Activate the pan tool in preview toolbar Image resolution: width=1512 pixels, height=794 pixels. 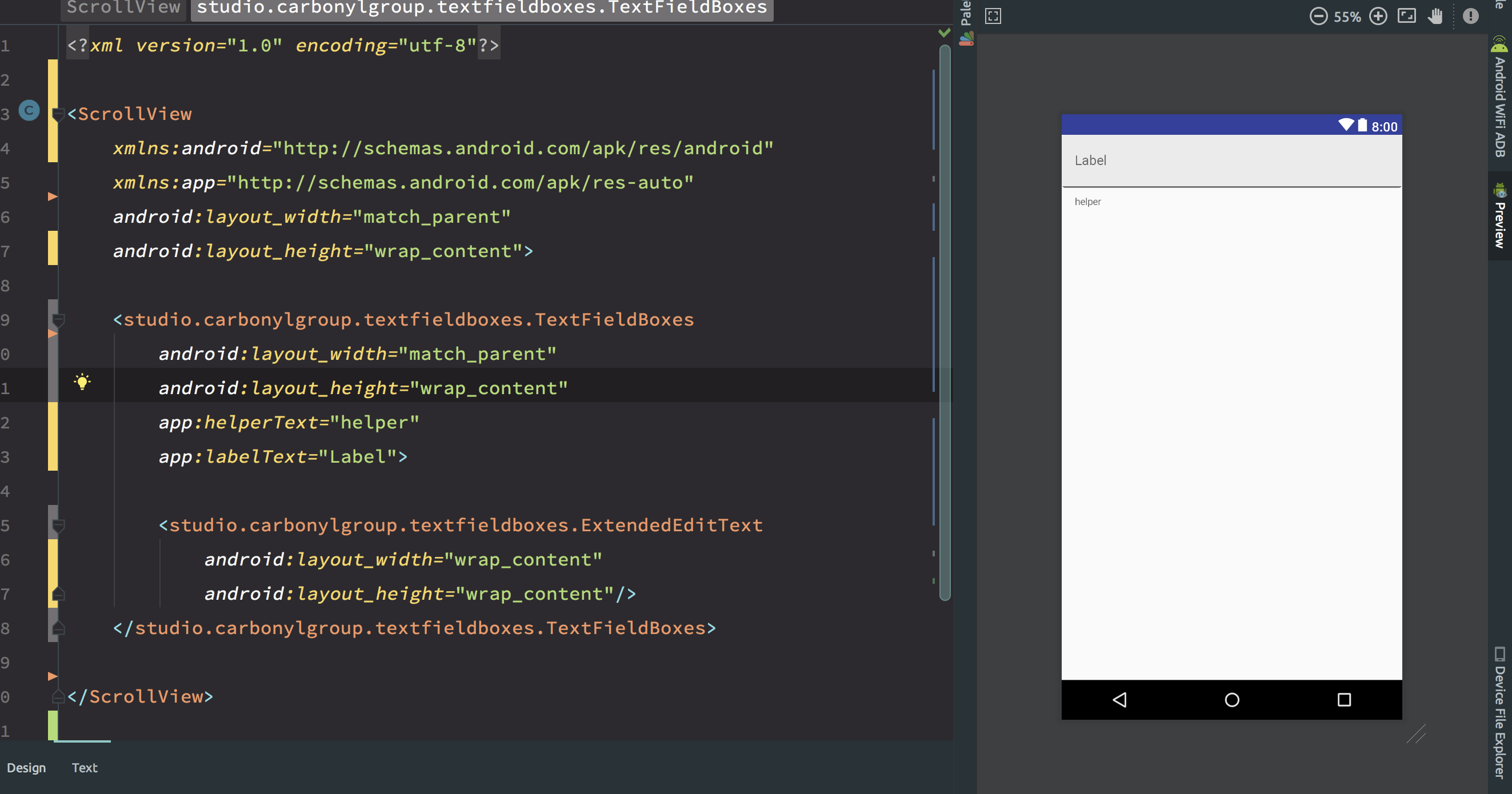(1434, 17)
